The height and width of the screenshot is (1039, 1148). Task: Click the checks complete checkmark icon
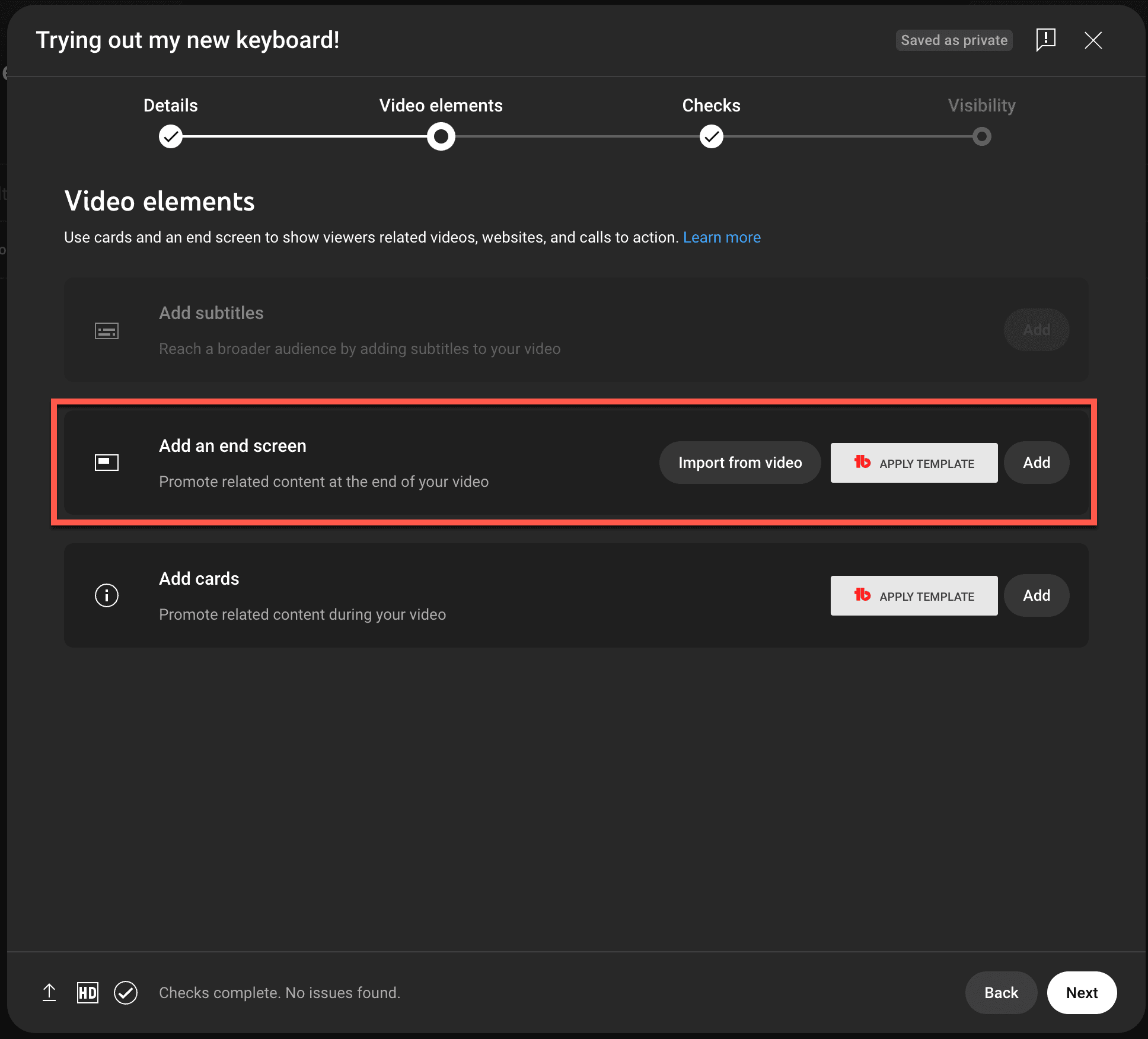(x=126, y=993)
